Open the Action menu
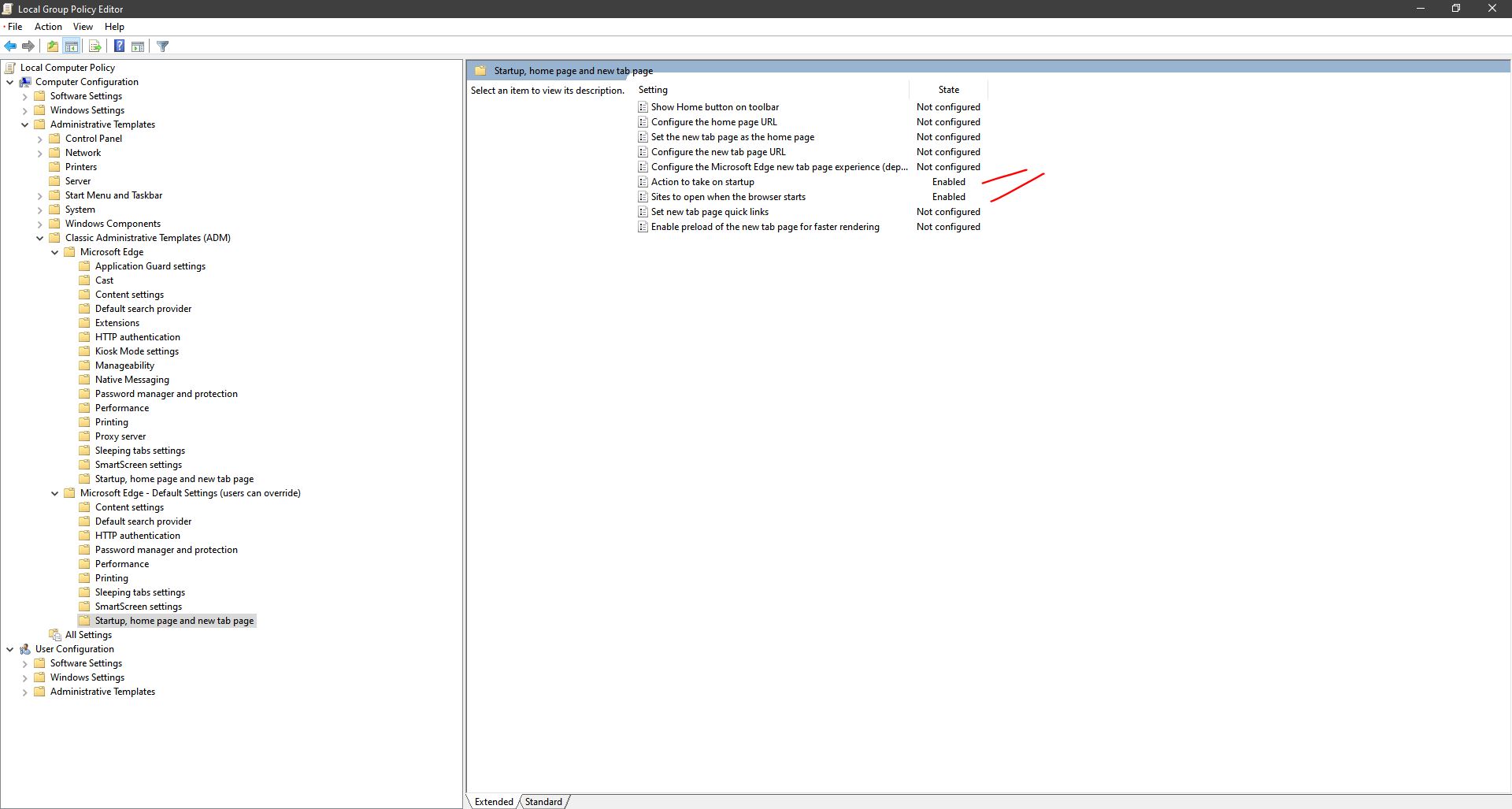Screen dimensions: 1512x809 [48, 27]
